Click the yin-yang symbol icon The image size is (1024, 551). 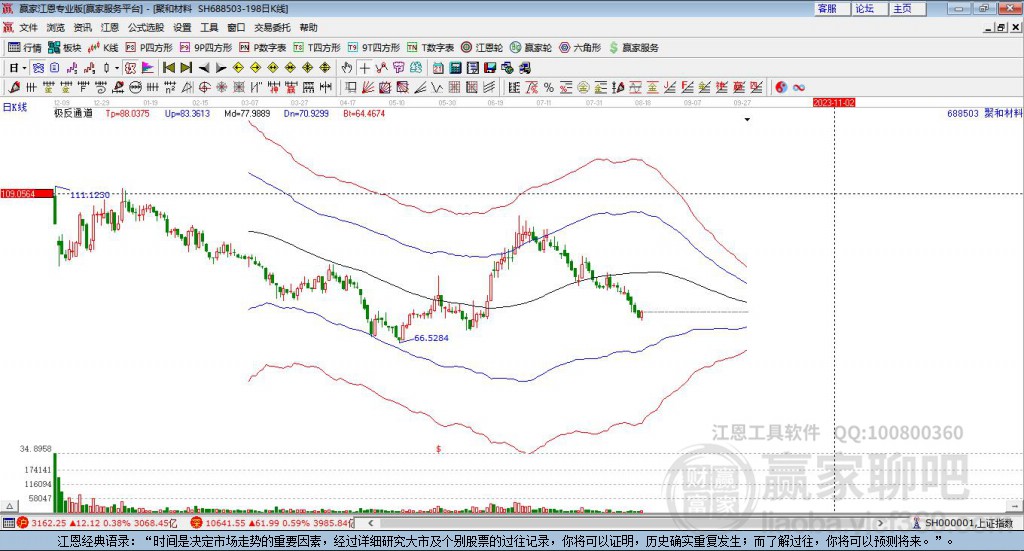[x=781, y=87]
